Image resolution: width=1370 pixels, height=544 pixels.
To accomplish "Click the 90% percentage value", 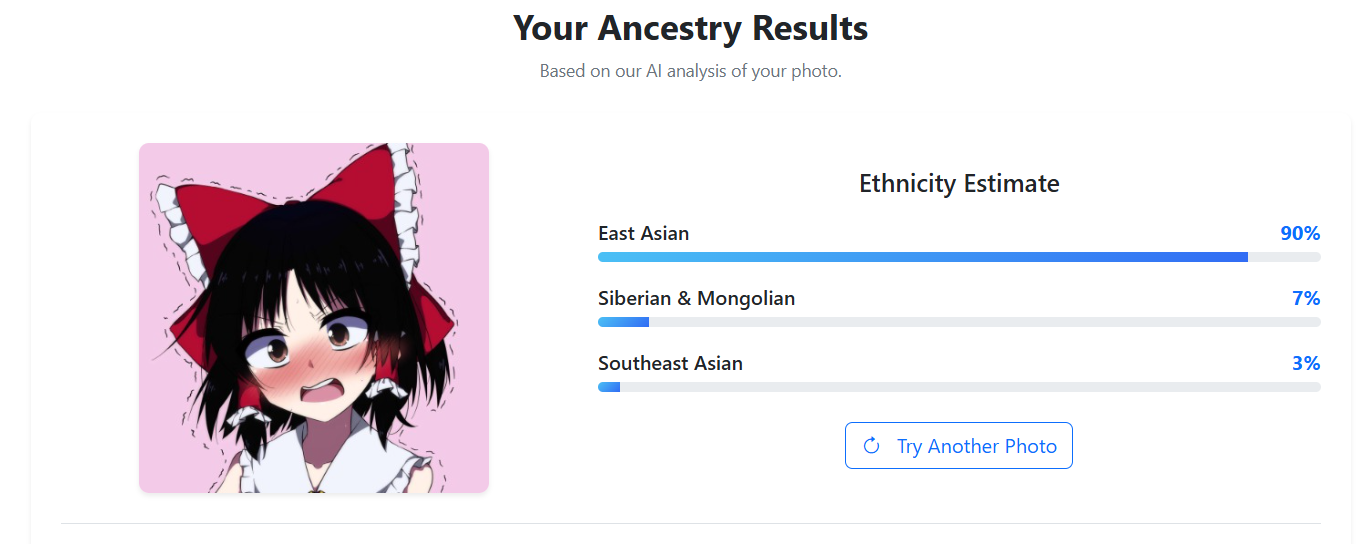I will tap(1300, 234).
